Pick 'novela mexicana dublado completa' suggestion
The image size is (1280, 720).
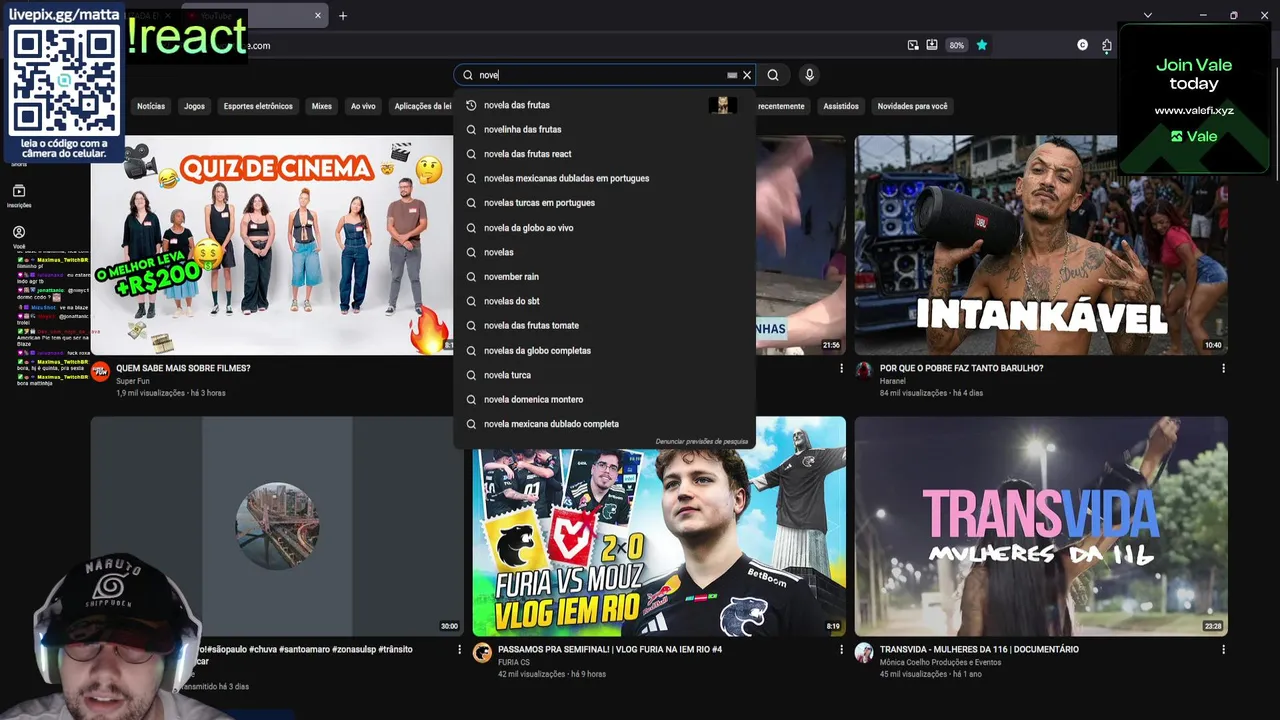pyautogui.click(x=604, y=424)
